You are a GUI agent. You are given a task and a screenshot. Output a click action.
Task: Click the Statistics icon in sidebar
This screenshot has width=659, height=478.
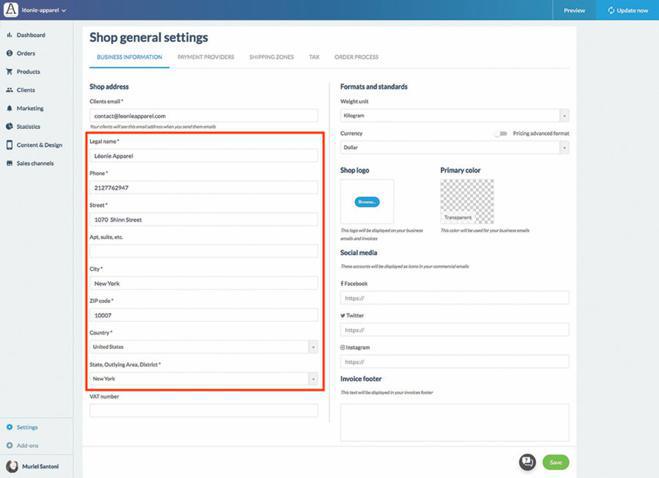point(9,126)
